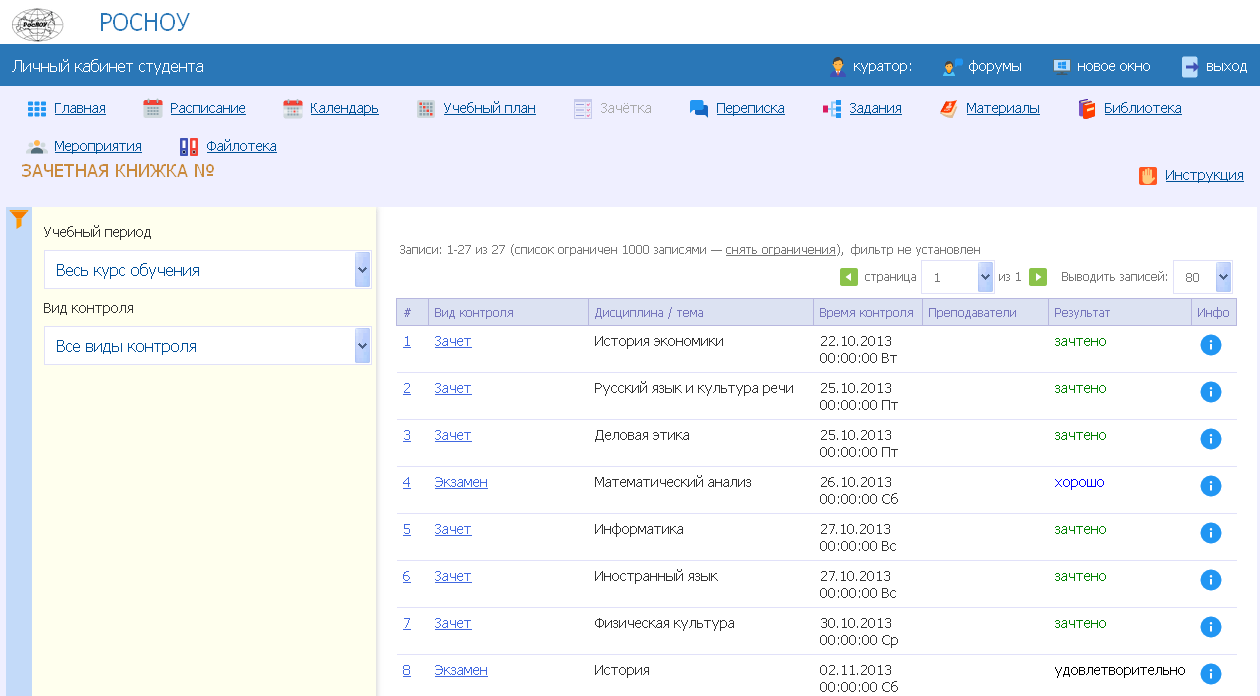Open Экзамен link for История row

[460, 670]
